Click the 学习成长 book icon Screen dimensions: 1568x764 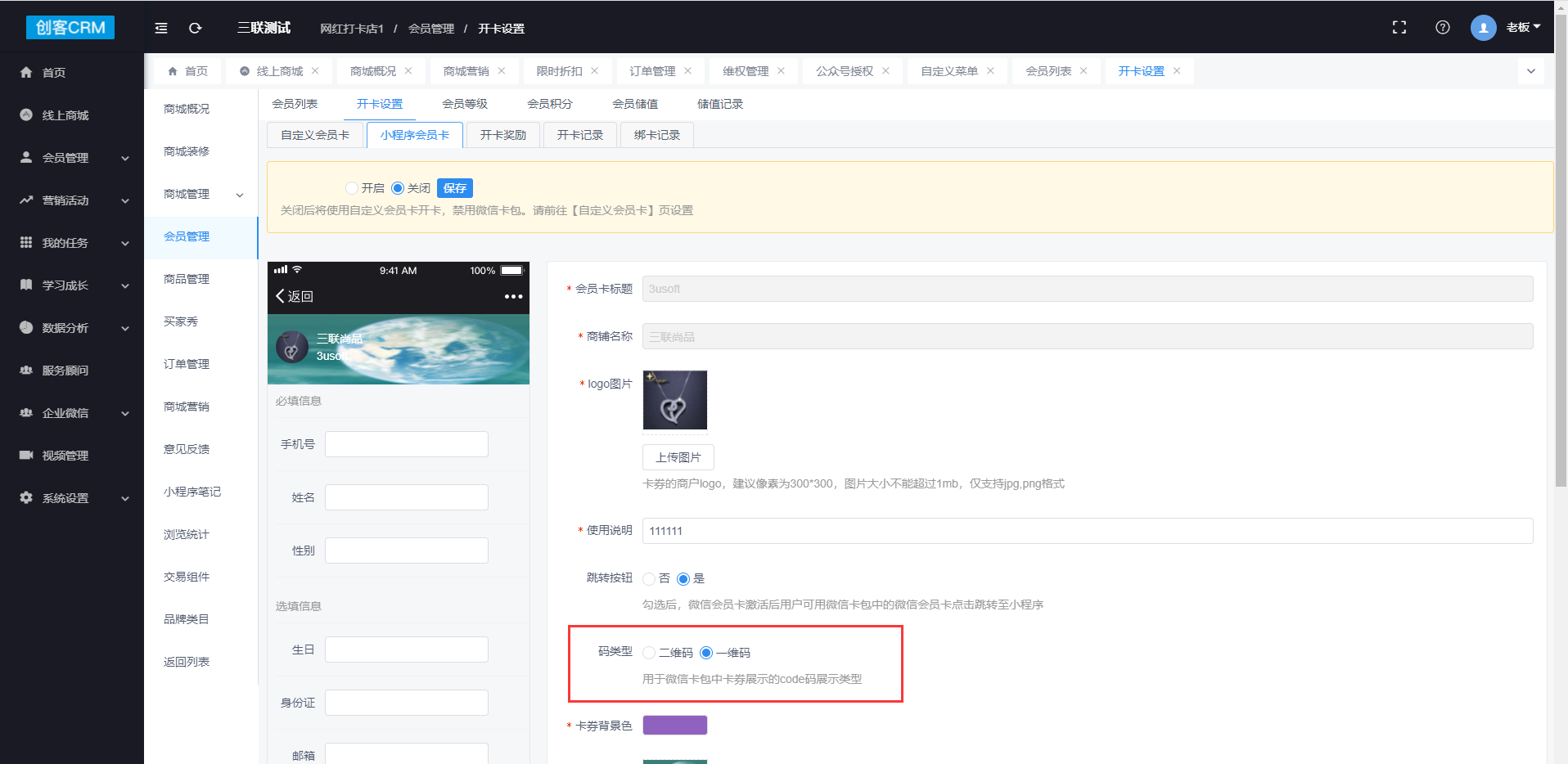pyautogui.click(x=26, y=285)
